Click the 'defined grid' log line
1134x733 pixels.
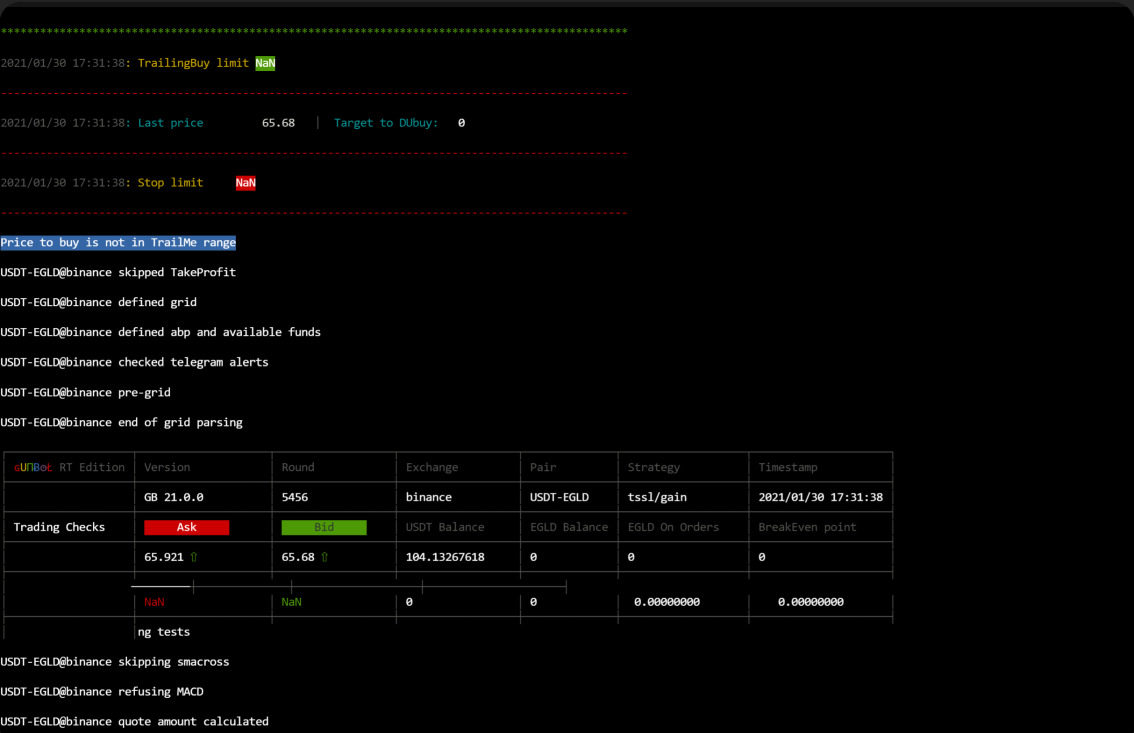98,302
